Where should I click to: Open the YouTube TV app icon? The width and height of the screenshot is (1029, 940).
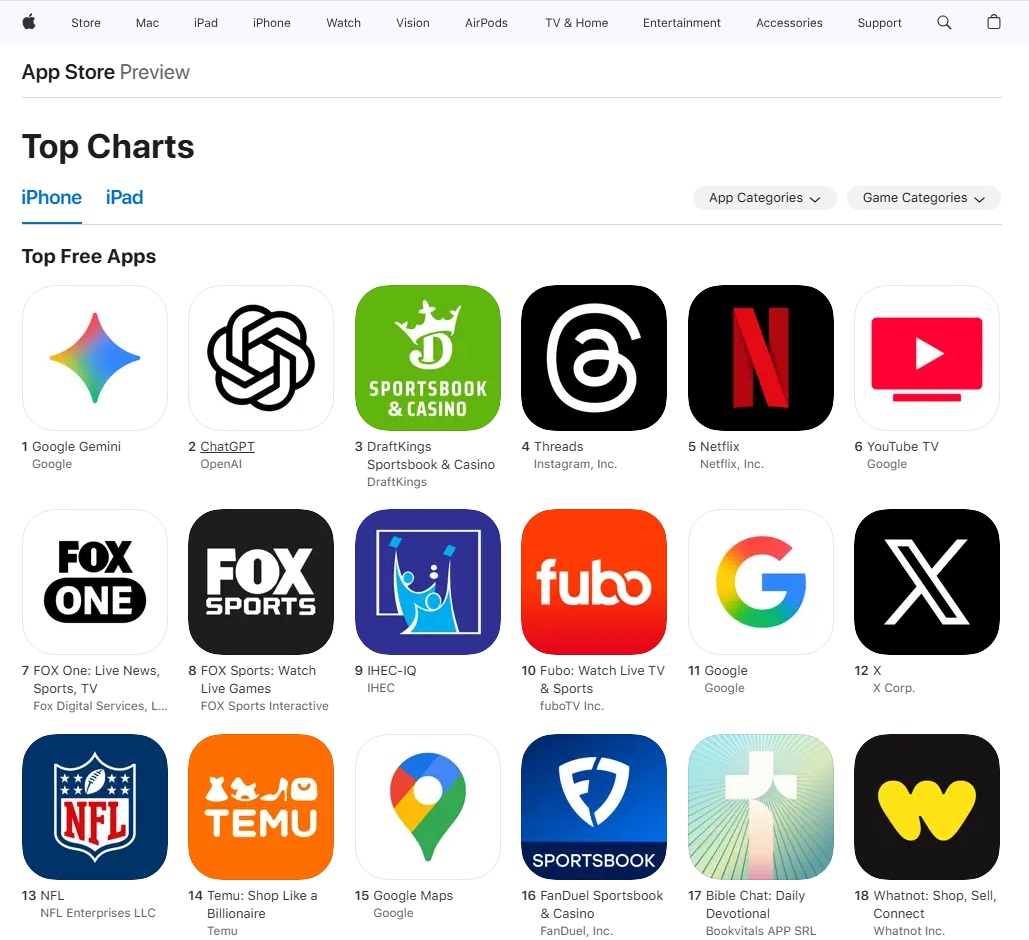(927, 358)
